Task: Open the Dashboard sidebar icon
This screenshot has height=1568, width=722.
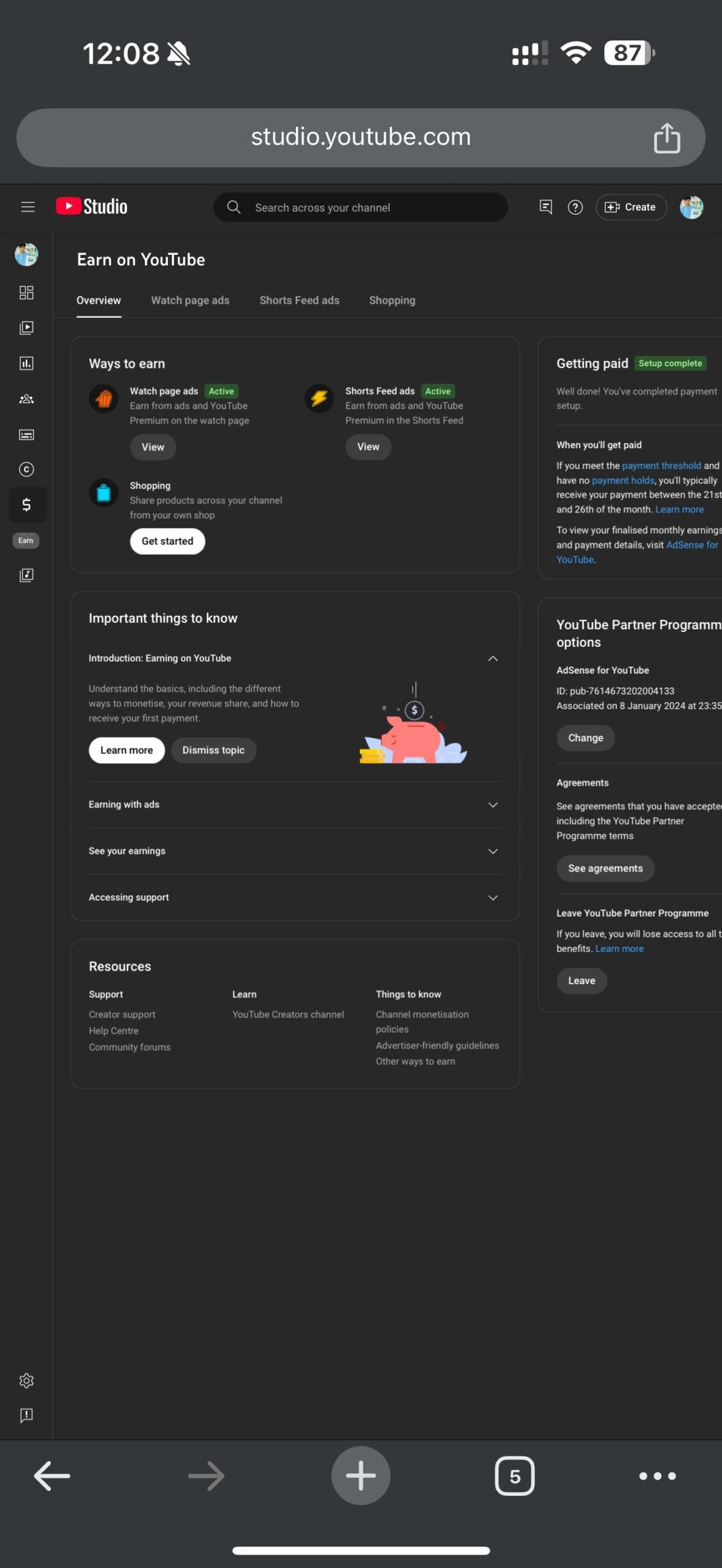Action: click(26, 293)
